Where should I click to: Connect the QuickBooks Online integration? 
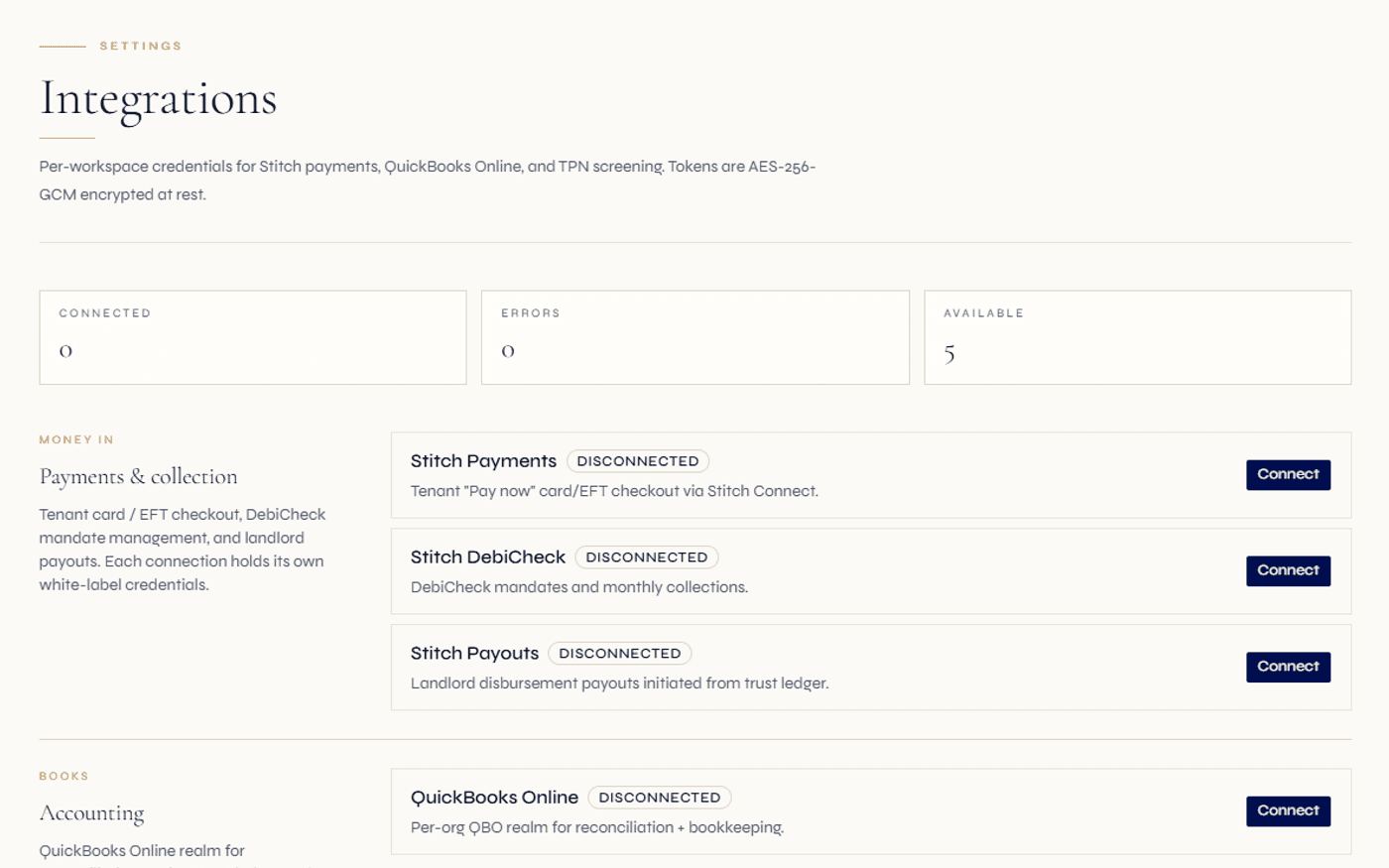coord(1288,810)
